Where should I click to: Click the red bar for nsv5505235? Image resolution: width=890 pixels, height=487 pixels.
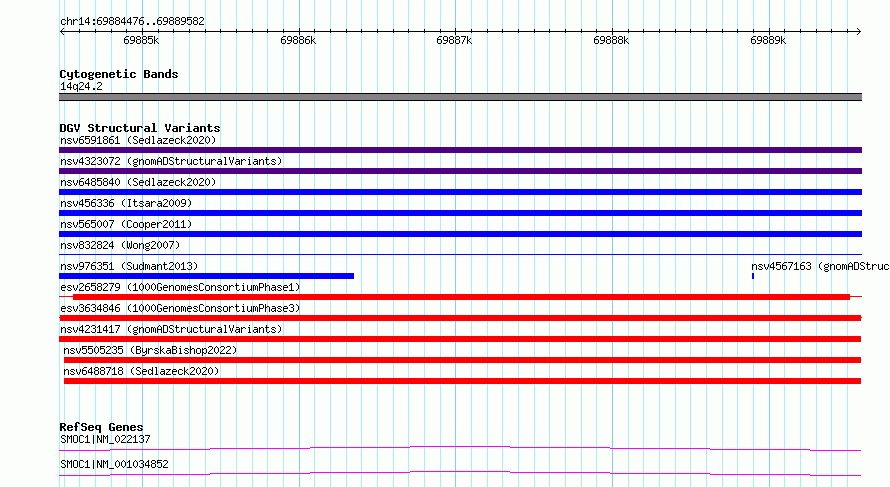(x=463, y=360)
